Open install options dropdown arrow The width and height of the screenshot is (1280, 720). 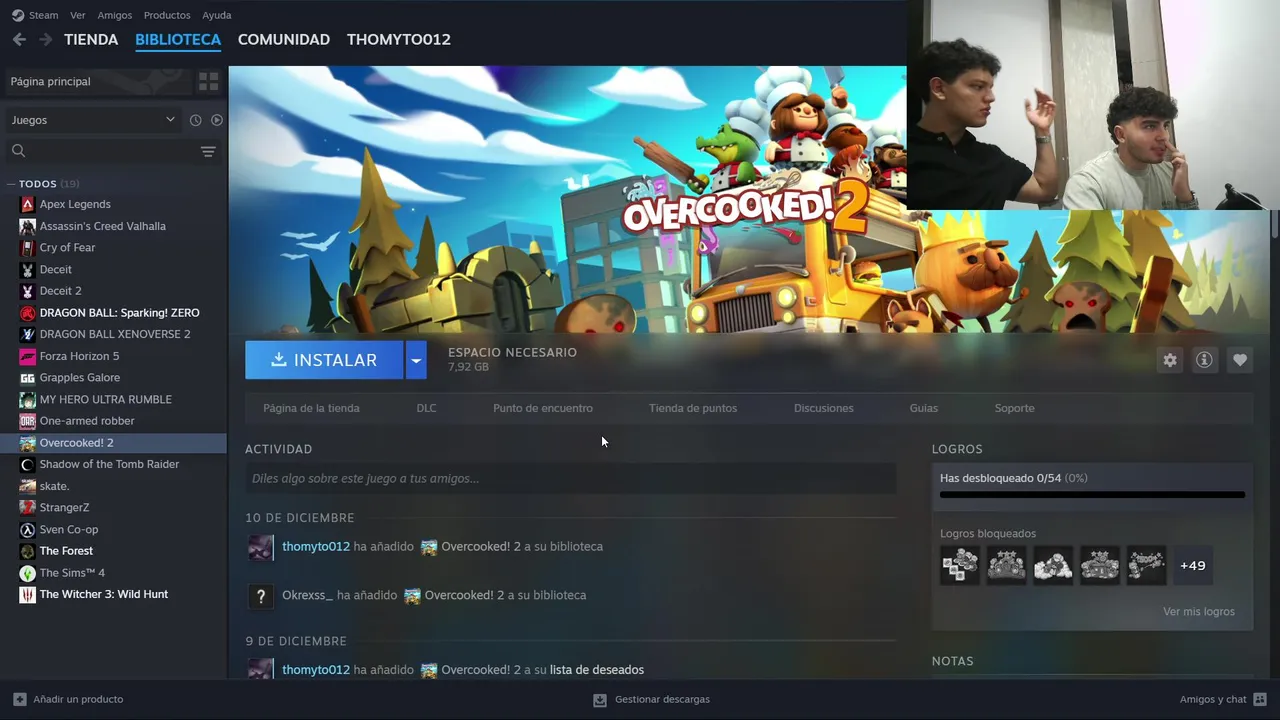coord(416,360)
